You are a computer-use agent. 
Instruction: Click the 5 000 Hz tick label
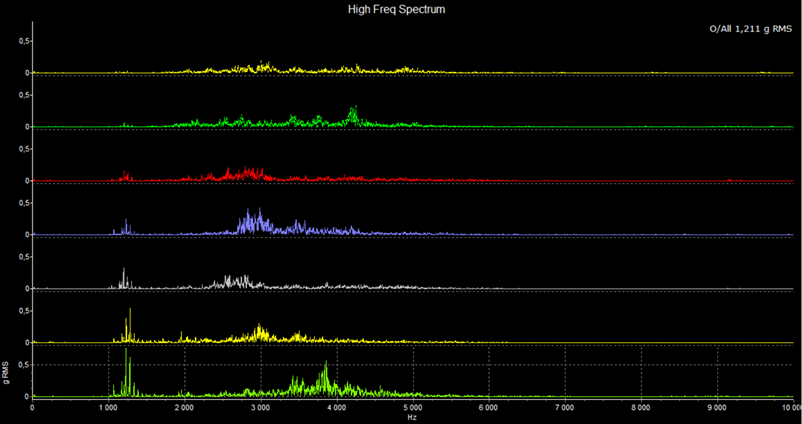click(x=412, y=408)
